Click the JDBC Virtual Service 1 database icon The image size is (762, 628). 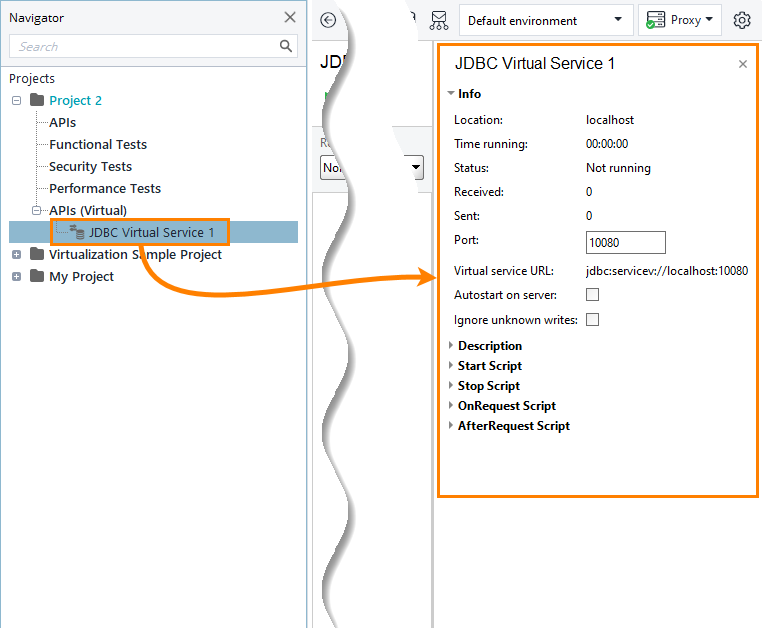coord(76,232)
